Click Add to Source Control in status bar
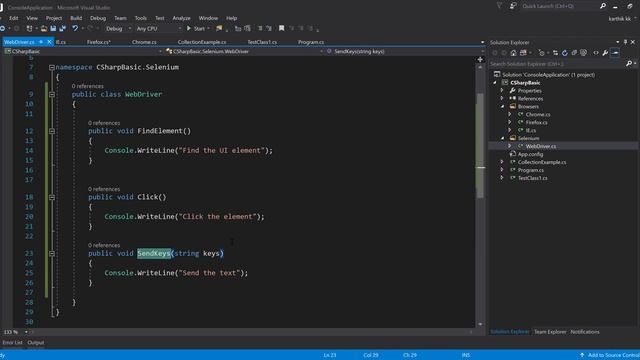The image size is (640, 360). pos(609,355)
